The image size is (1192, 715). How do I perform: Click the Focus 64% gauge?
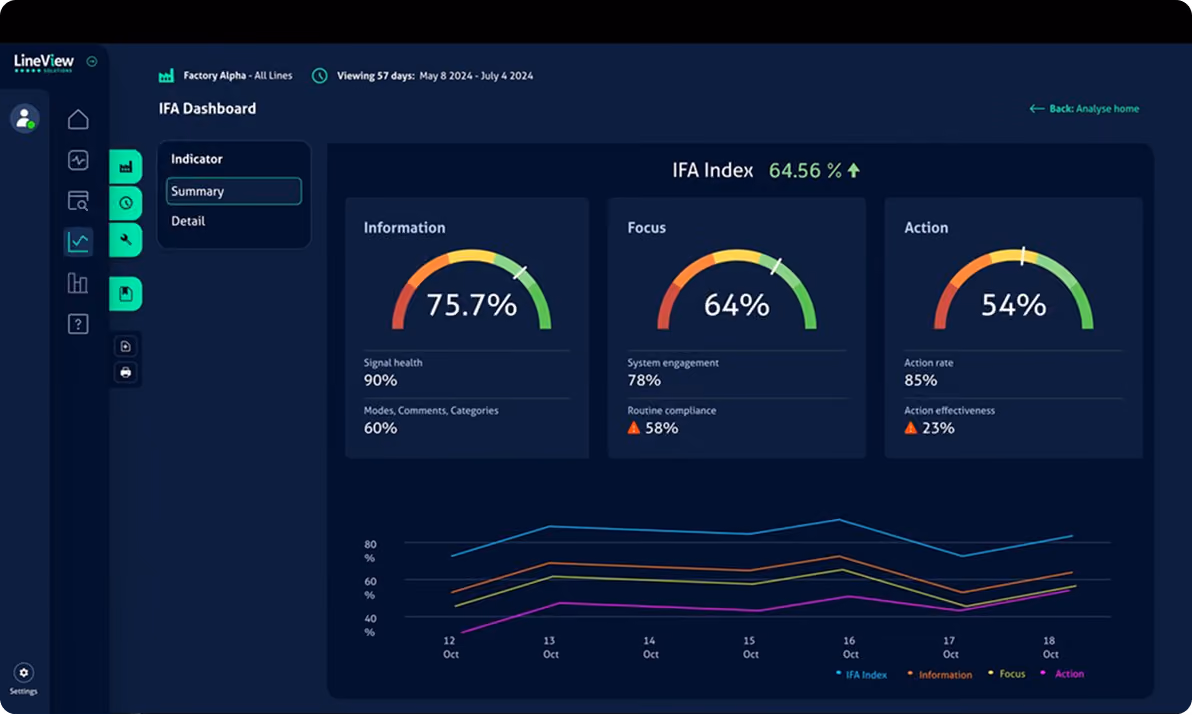tap(737, 291)
